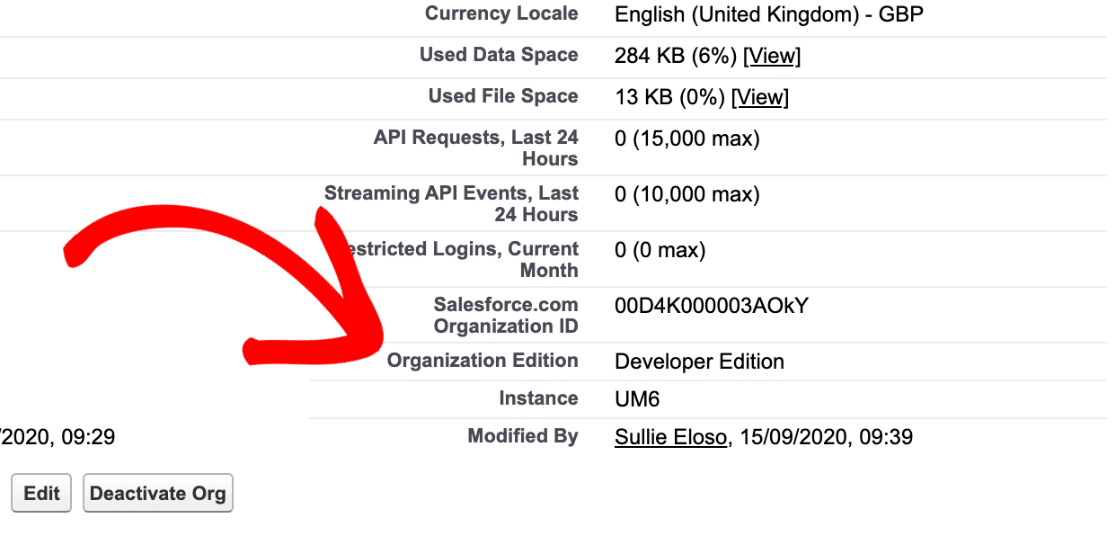Click the 0 (0 max) restricted logins value
1116x536 pixels.
660,251
